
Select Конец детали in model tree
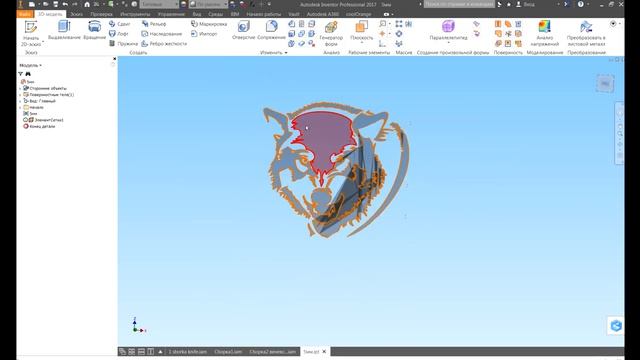pos(39,126)
